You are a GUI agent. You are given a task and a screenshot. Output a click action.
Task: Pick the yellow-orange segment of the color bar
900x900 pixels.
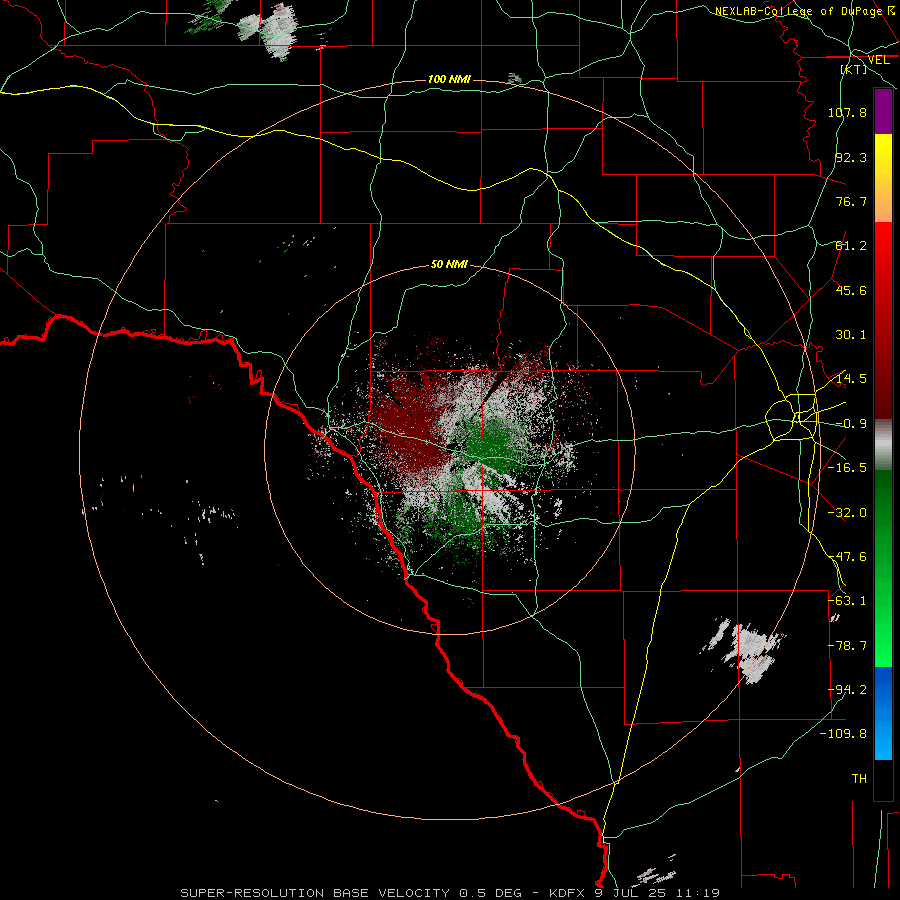click(x=883, y=178)
